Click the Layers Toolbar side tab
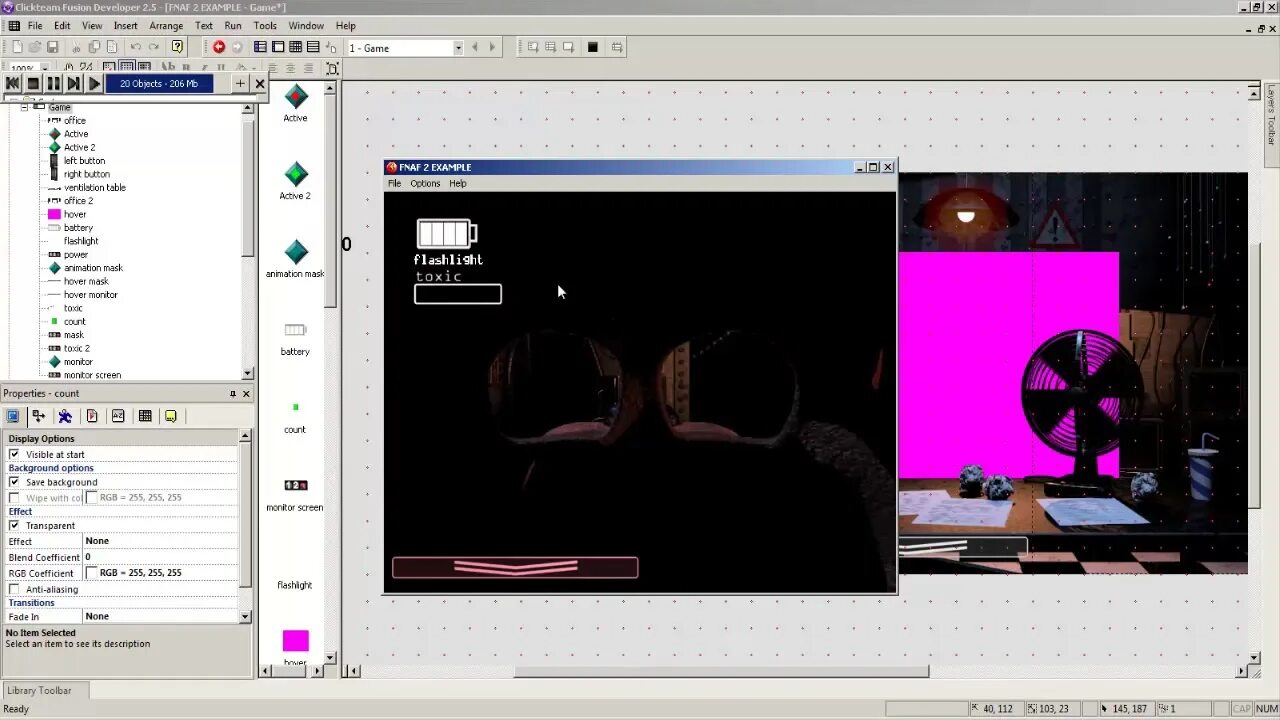The height and width of the screenshot is (720, 1280). (x=1271, y=115)
